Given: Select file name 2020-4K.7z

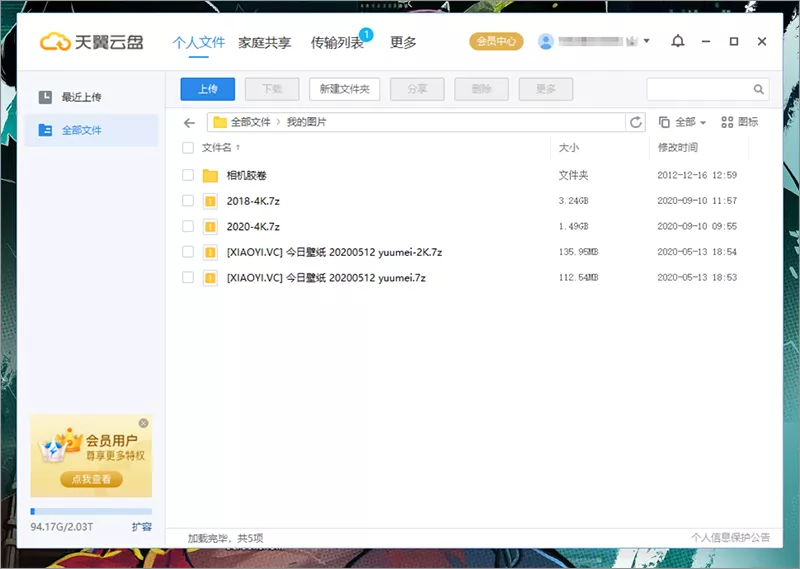Looking at the screenshot, I should (x=253, y=227).
